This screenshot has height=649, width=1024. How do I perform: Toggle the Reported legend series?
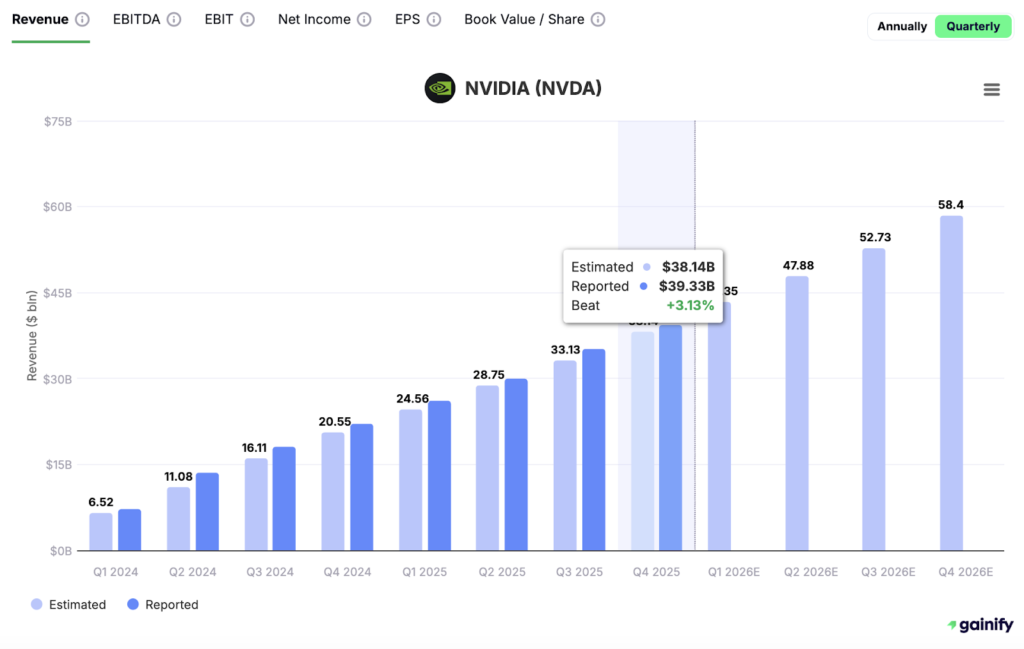[x=163, y=605]
